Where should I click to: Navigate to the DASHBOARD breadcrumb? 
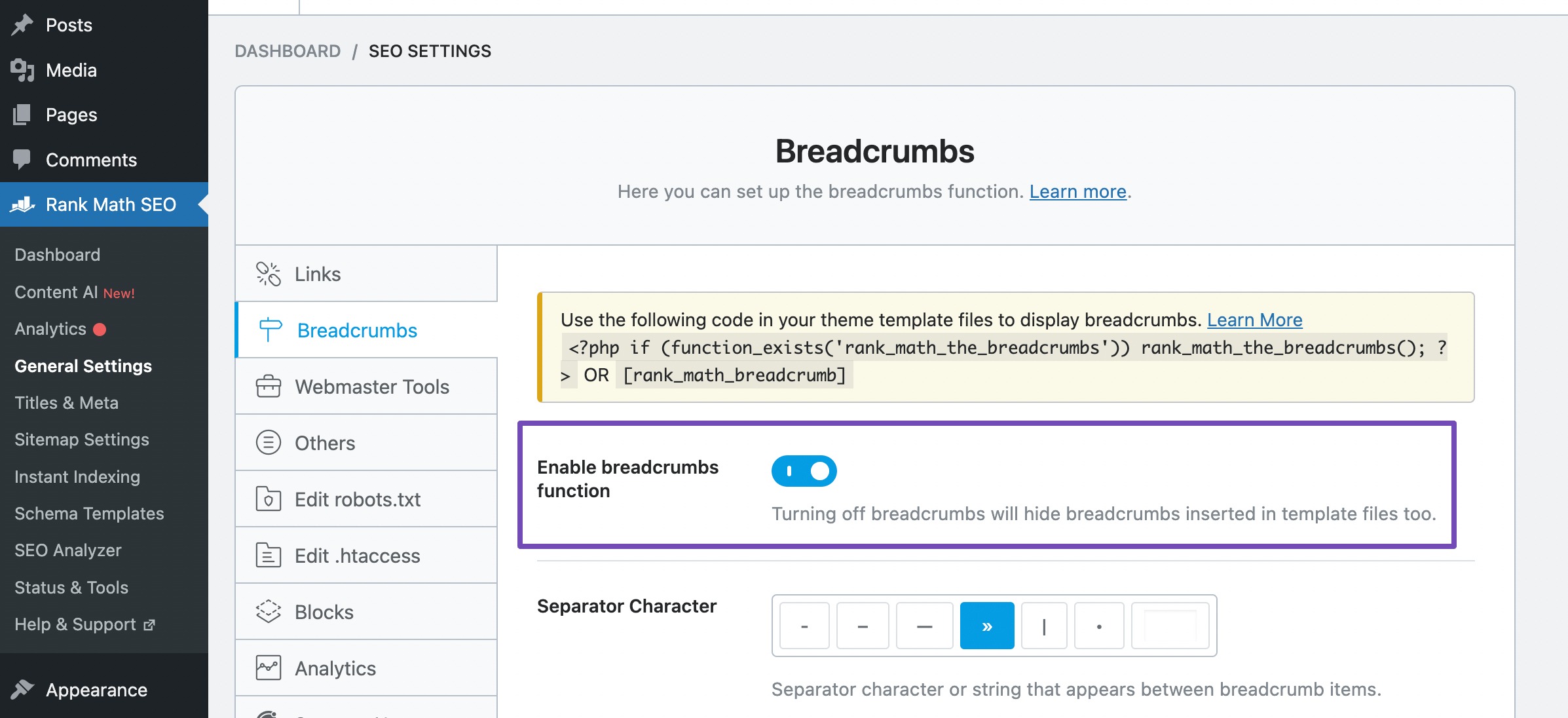(288, 50)
